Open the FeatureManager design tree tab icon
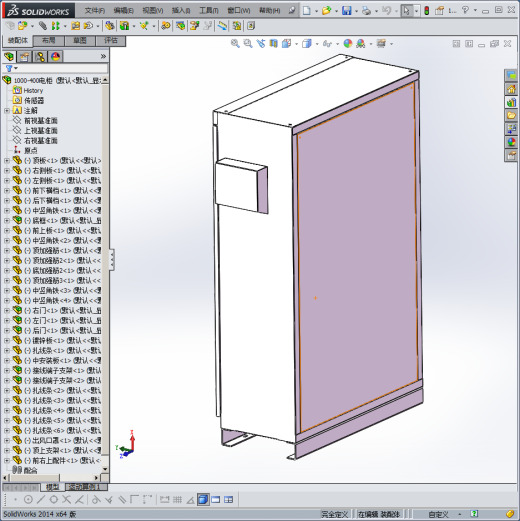This screenshot has height=521, width=520. pyautogui.click(x=9, y=57)
